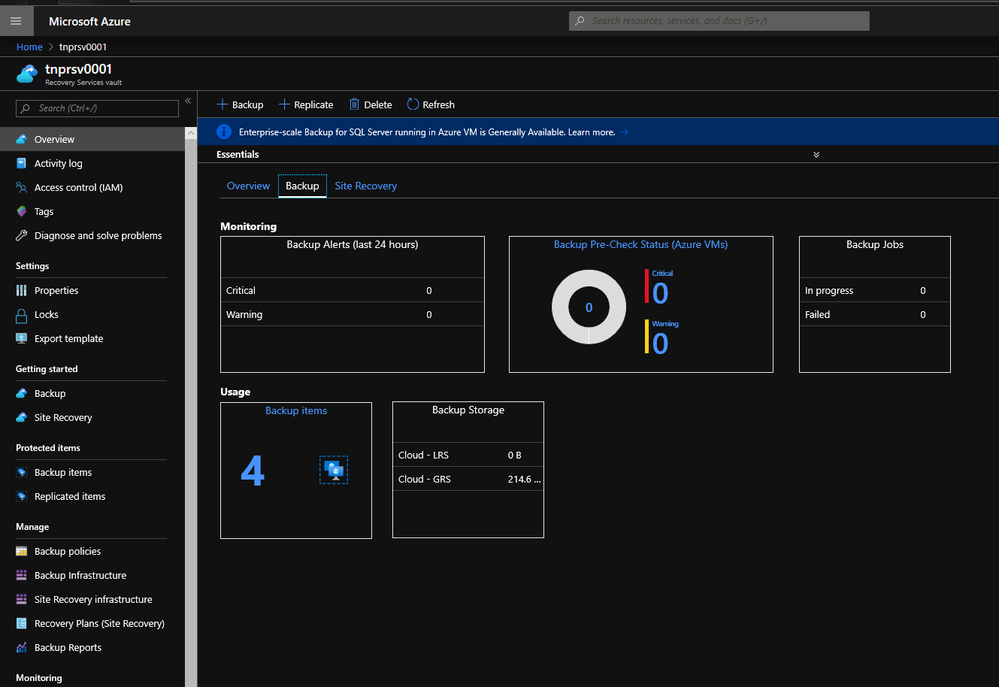This screenshot has width=999, height=687.
Task: Click Warning count in Pre-Check Status
Action: tap(660, 344)
